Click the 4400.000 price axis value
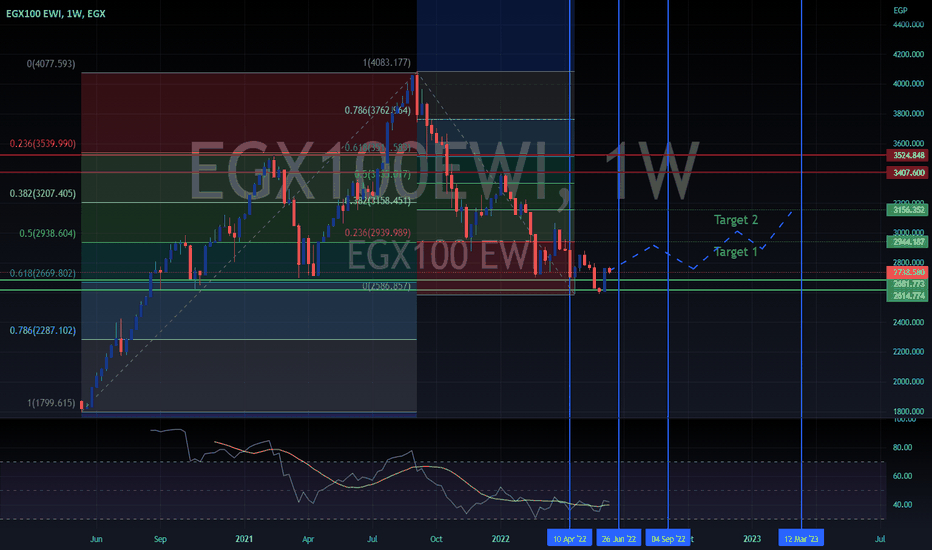This screenshot has width=932, height=550. point(908,24)
